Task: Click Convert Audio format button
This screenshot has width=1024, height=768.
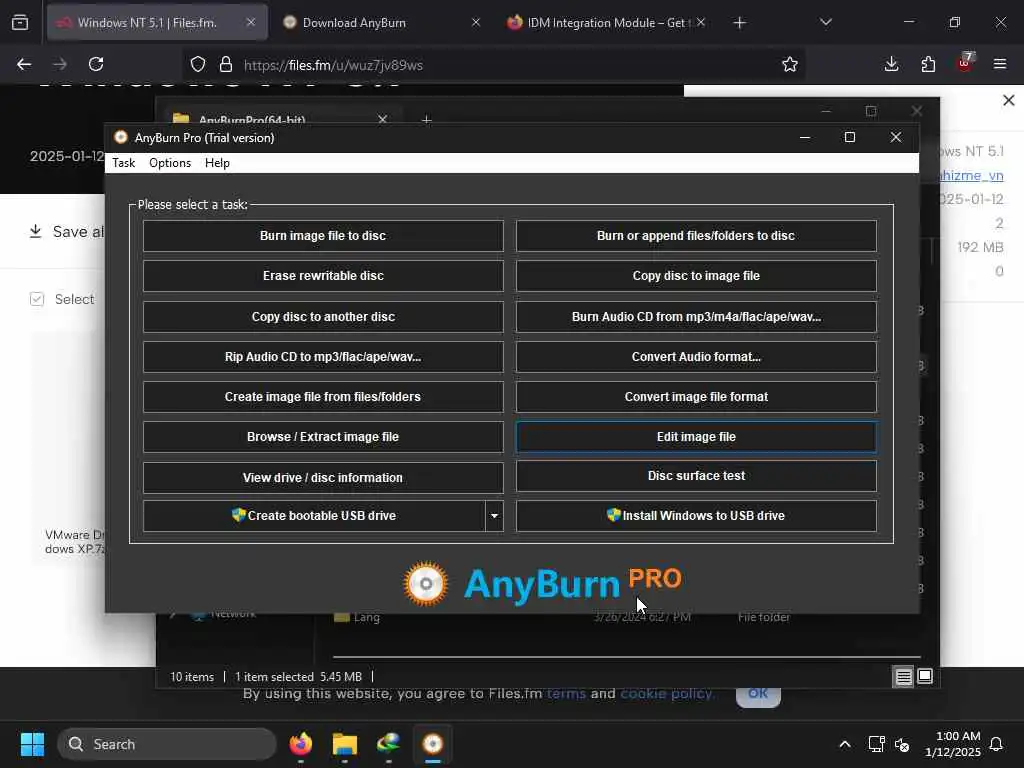Action: point(696,357)
